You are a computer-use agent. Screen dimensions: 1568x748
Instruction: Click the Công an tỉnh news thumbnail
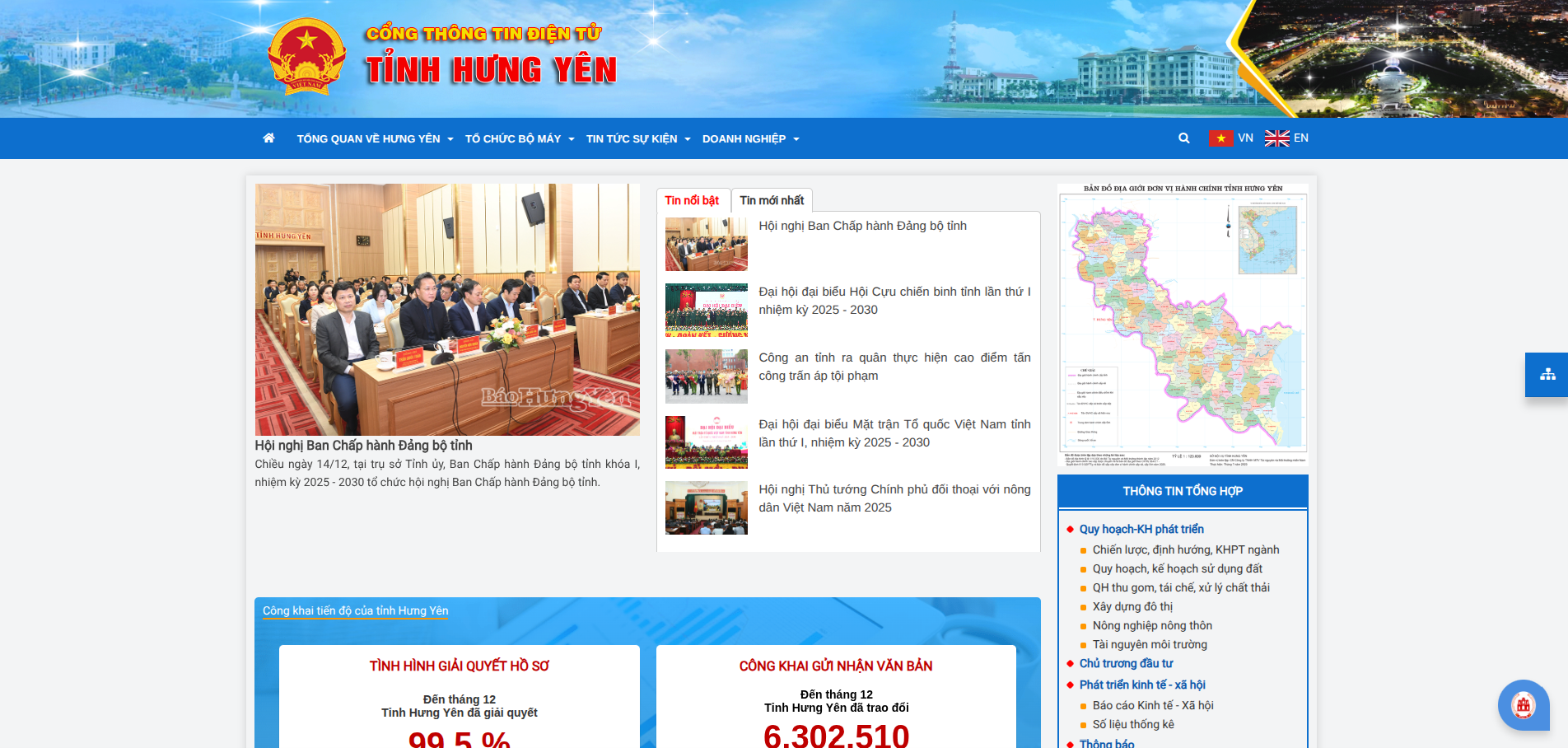click(x=707, y=376)
